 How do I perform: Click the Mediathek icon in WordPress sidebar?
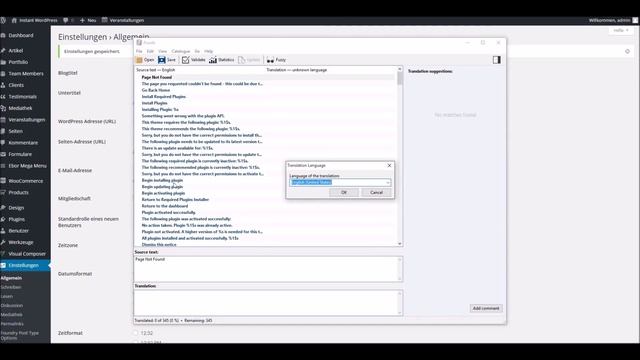tap(3, 108)
